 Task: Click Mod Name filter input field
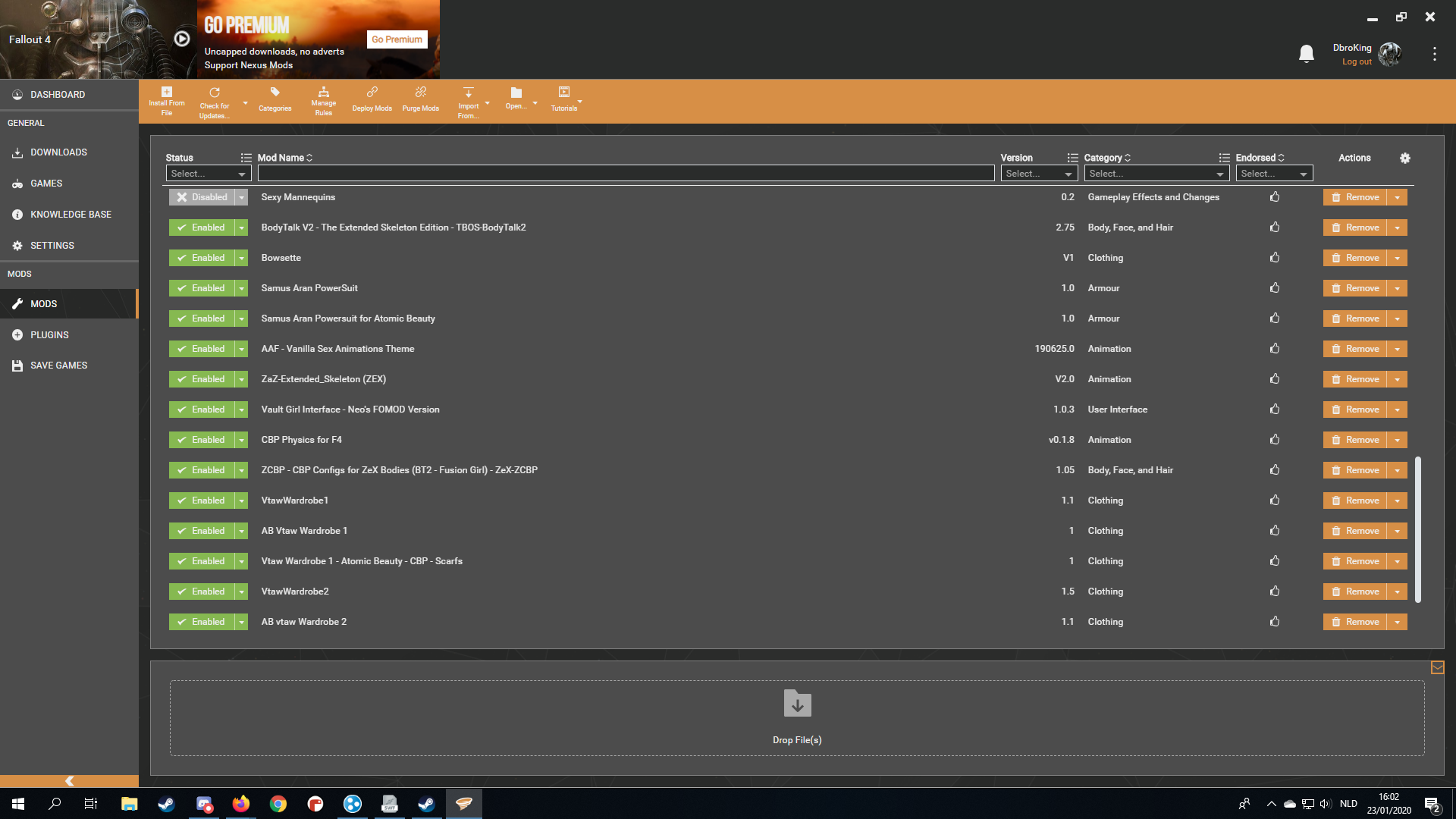626,174
